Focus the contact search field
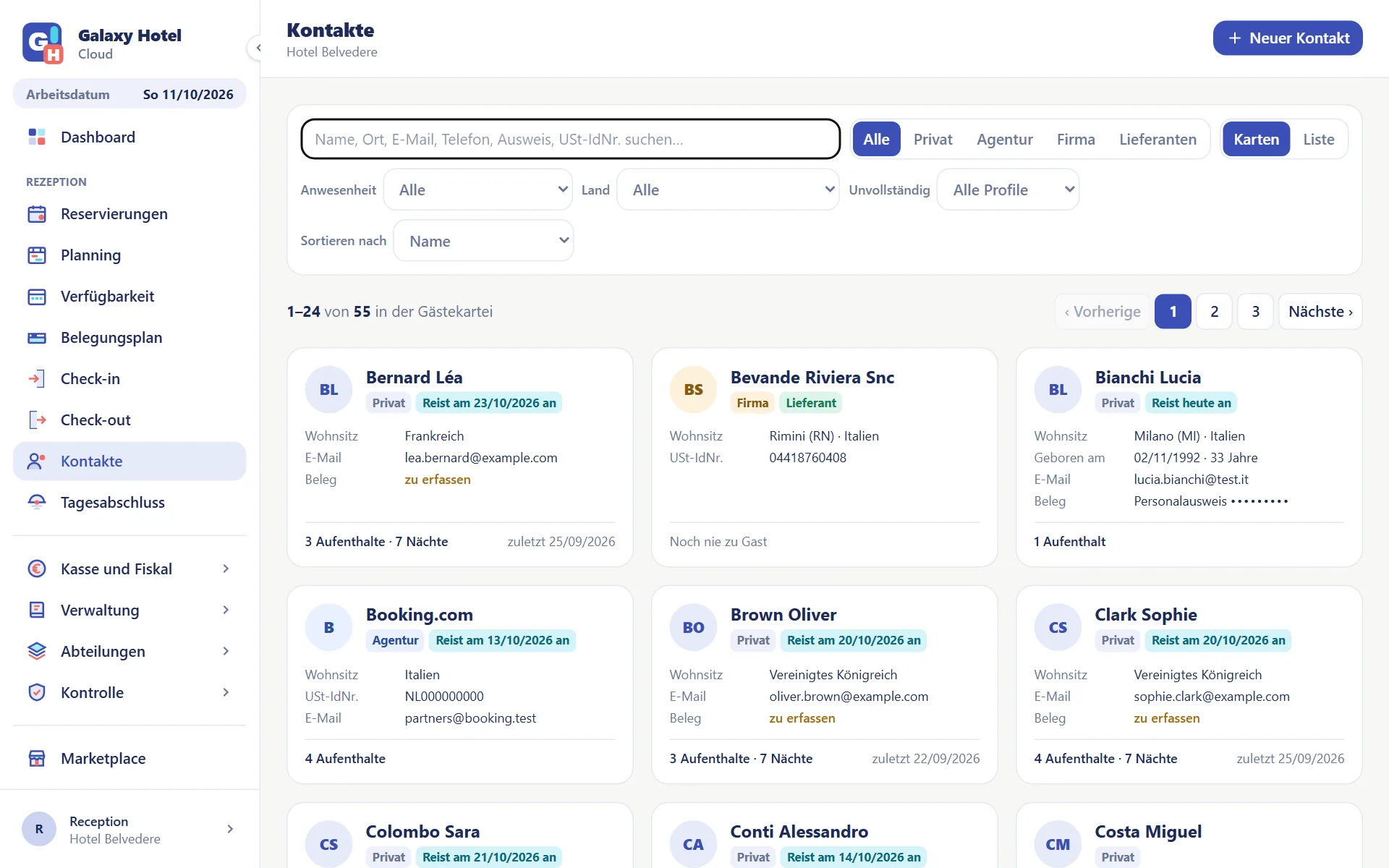The image size is (1389, 868). click(570, 139)
